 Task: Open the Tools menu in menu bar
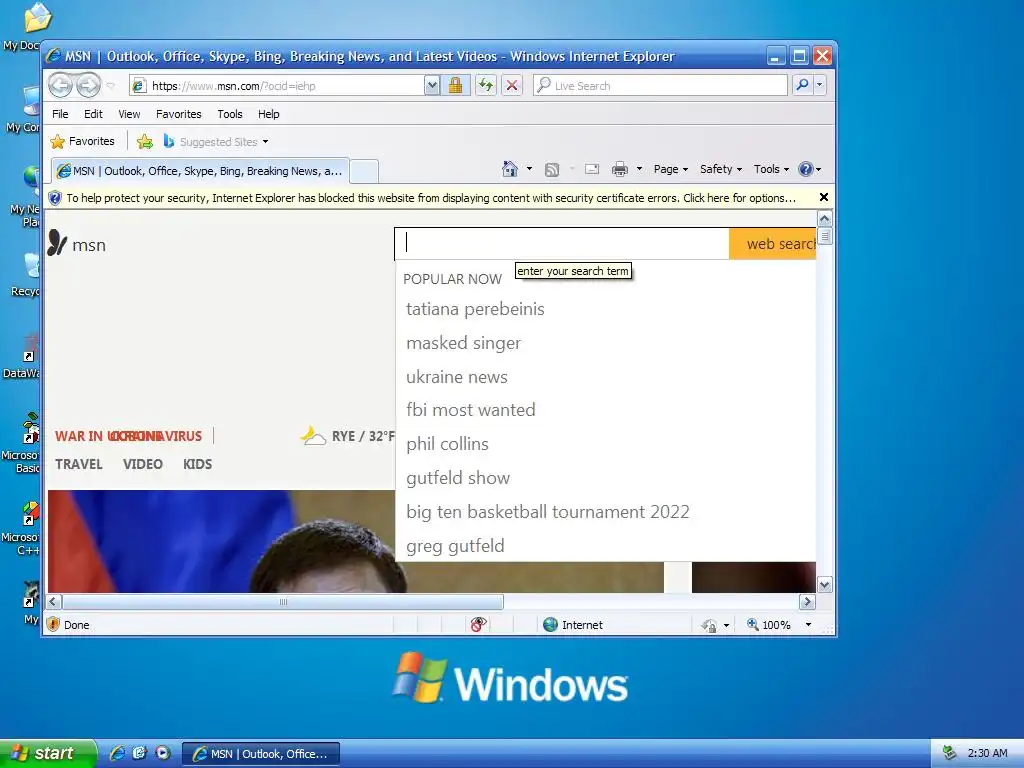[x=230, y=114]
